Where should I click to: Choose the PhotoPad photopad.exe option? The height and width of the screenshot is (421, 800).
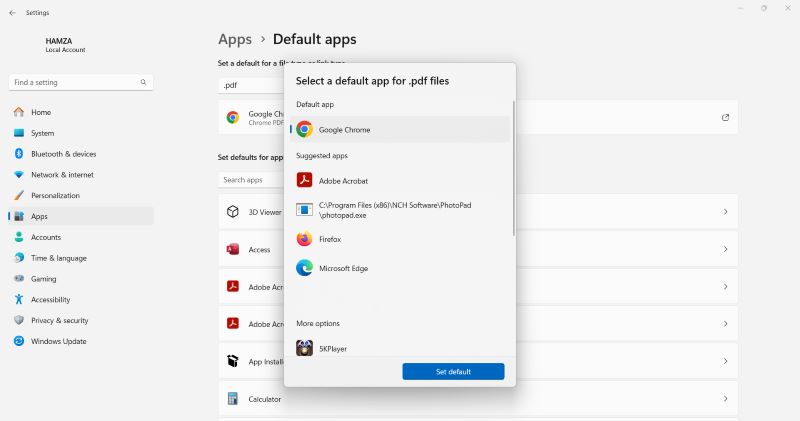point(400,210)
